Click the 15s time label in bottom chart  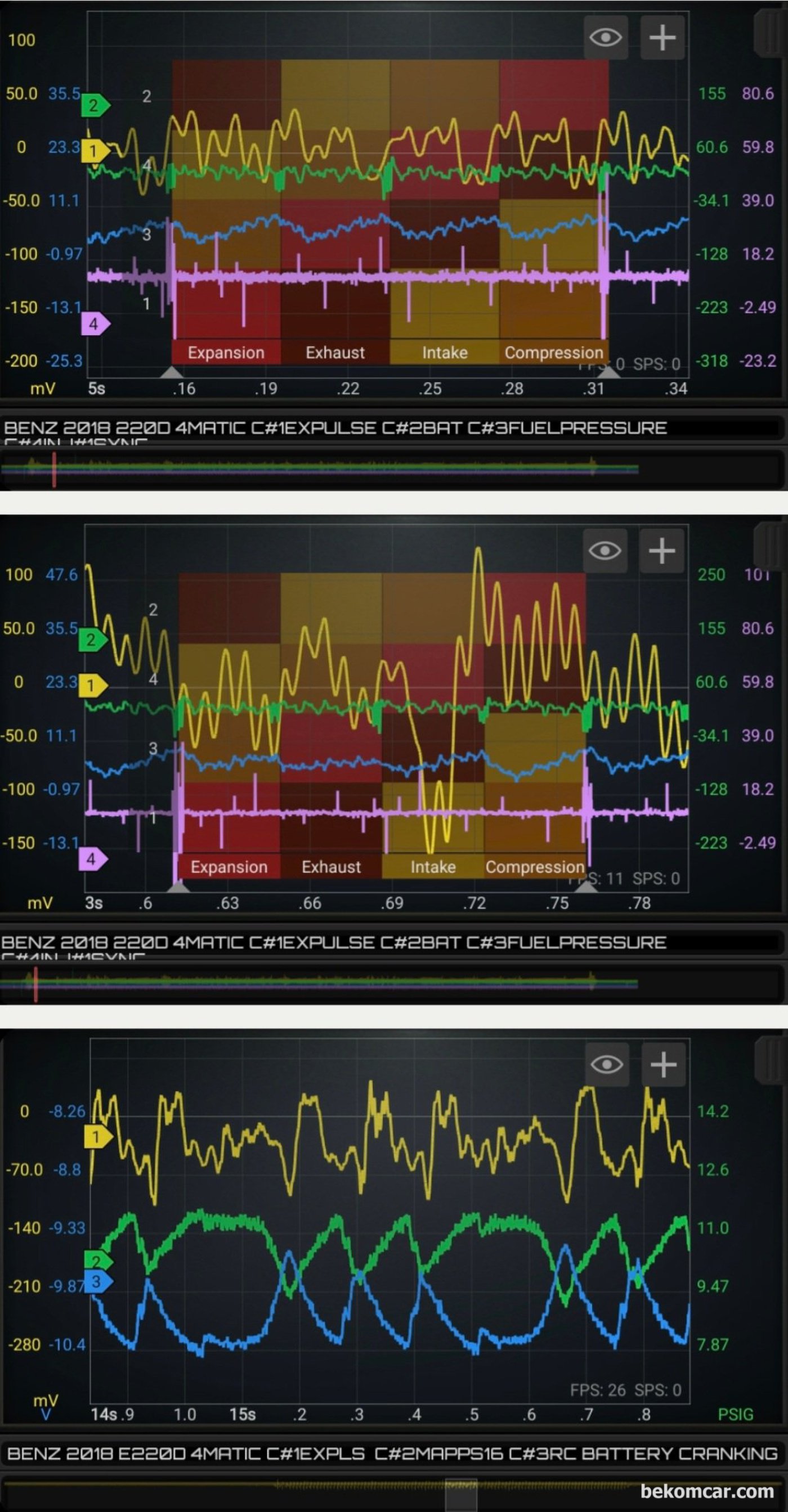pyautogui.click(x=243, y=1415)
